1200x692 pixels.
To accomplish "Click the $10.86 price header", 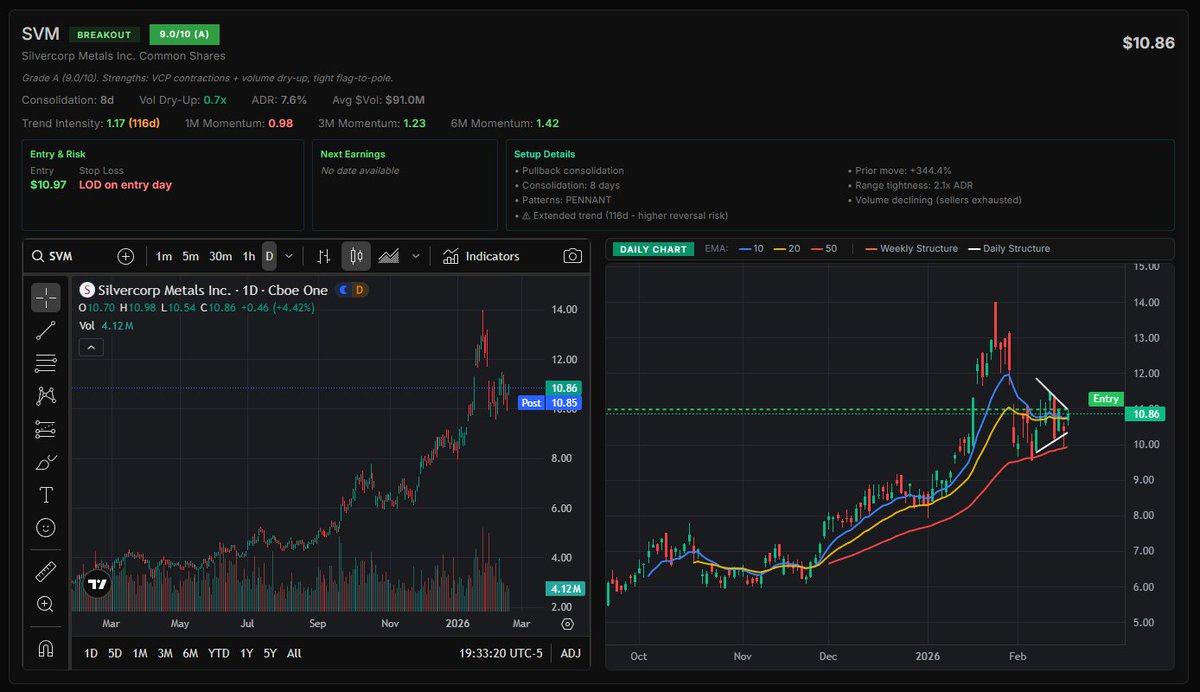I will (1148, 44).
